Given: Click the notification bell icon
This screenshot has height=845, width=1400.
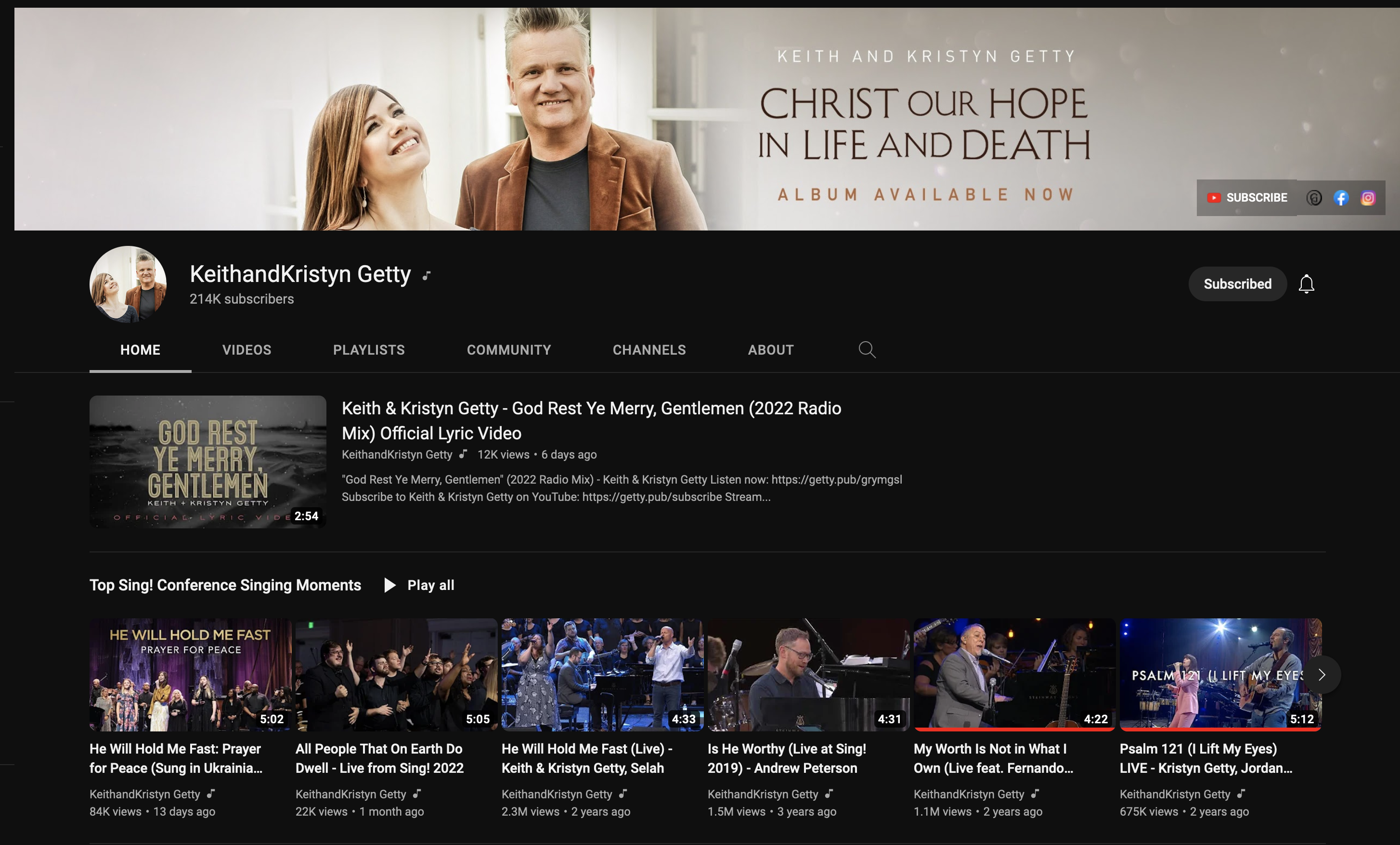Looking at the screenshot, I should [1306, 284].
